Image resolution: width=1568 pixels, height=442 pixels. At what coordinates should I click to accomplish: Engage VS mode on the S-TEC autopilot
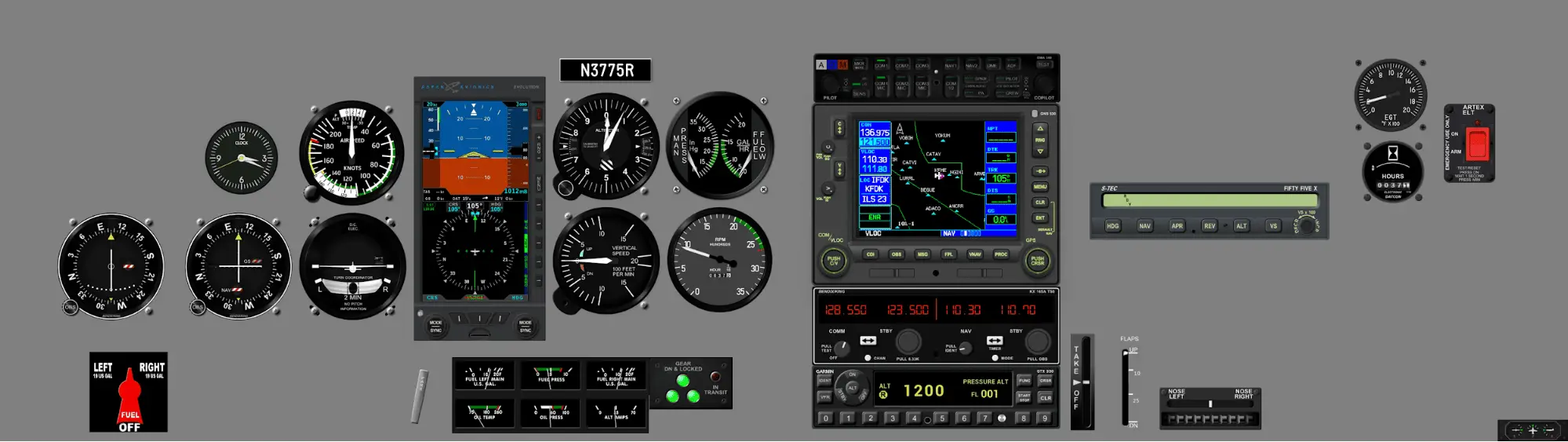[x=1273, y=226]
